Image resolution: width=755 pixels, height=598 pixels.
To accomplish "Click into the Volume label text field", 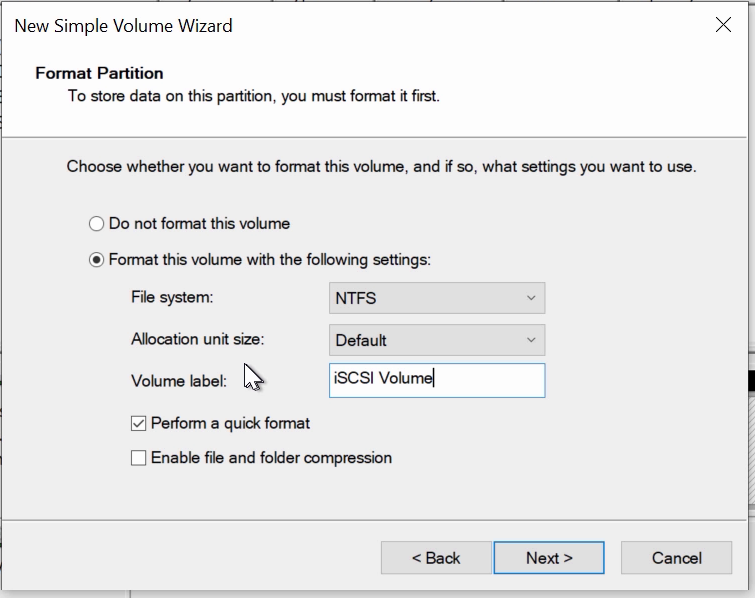I will click(x=437, y=380).
